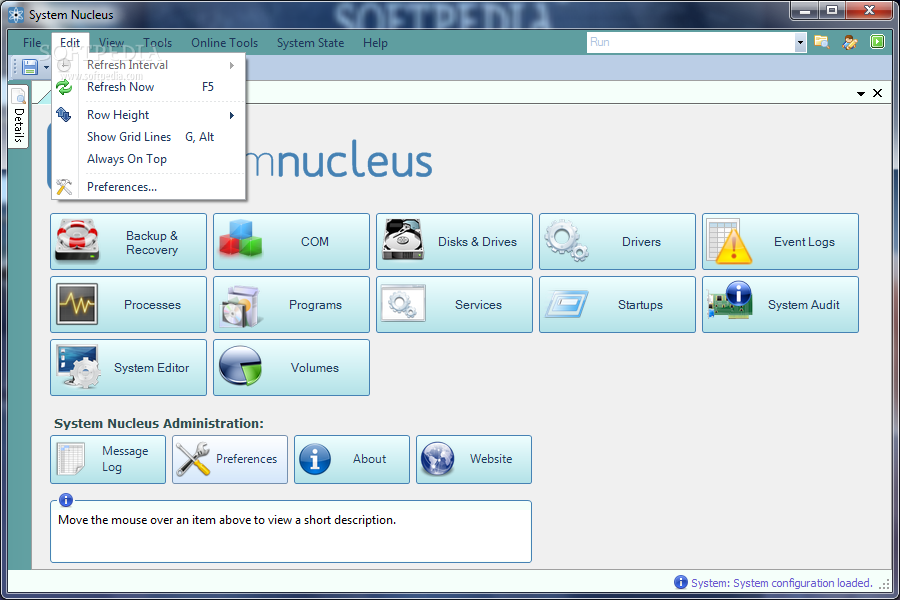
Task: Click the System Editor monitor gear icon
Action: coord(79,366)
